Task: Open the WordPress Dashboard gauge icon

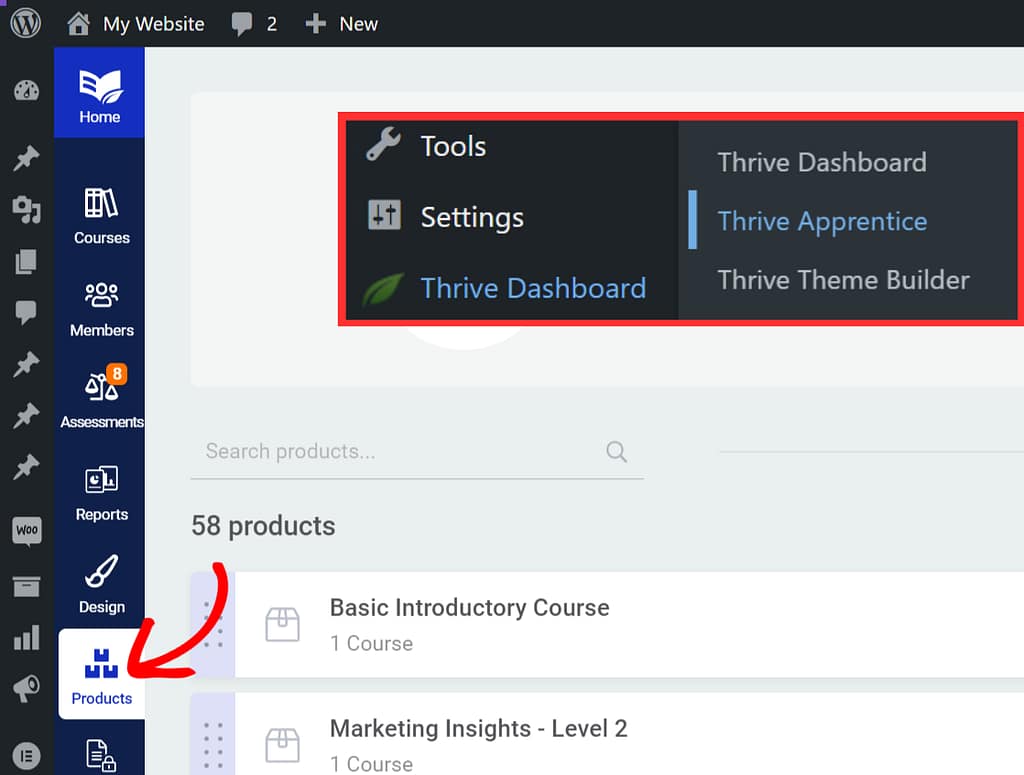Action: point(26,92)
